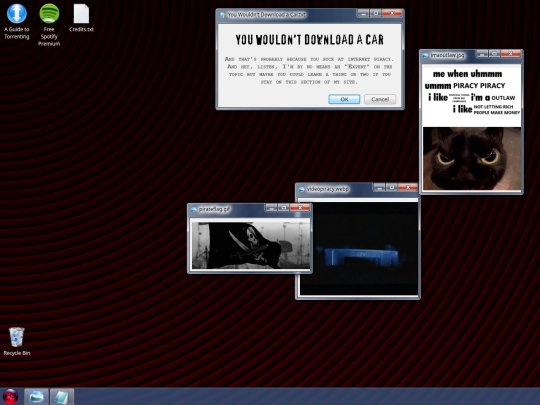
Task: Close the videopiracy.webp window
Action: 408,187
